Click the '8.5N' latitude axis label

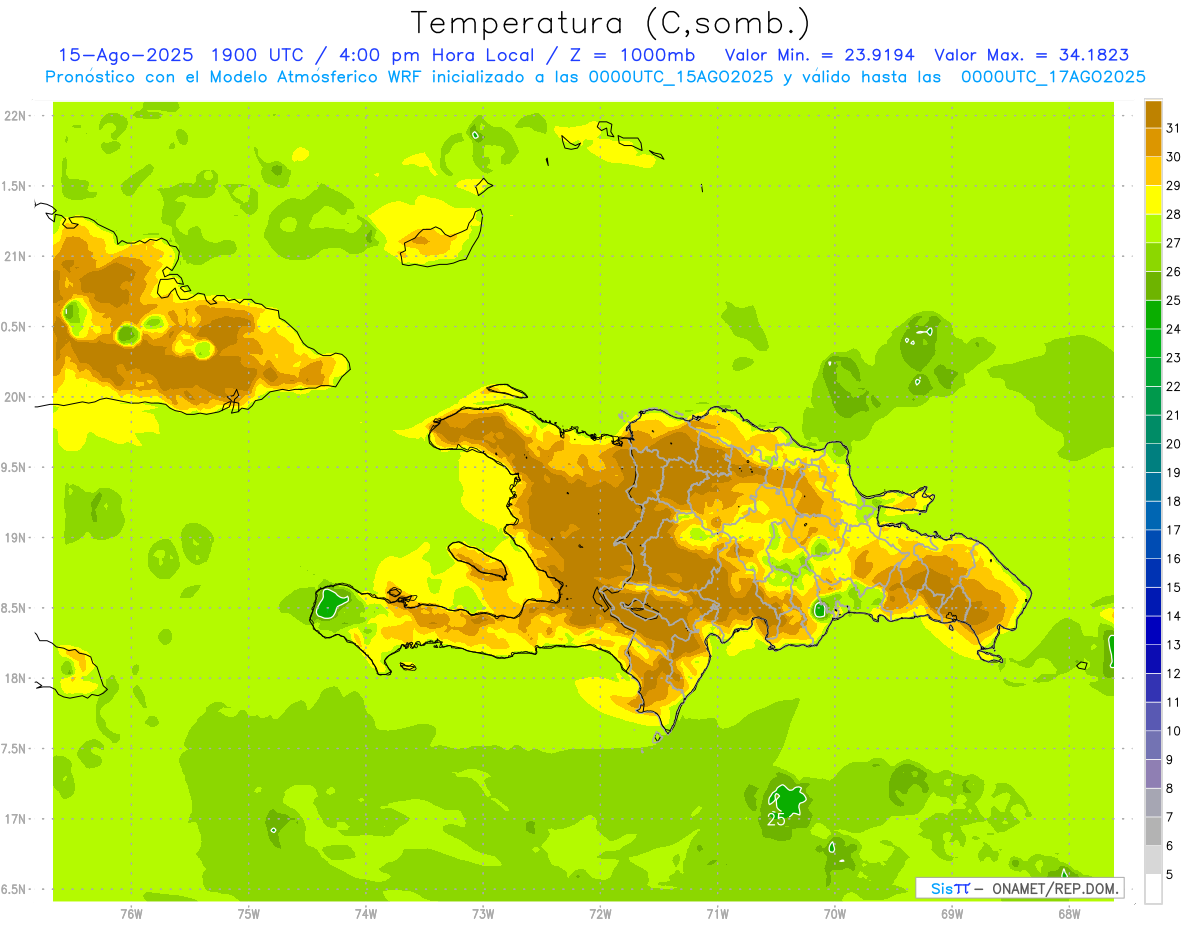(x=16, y=608)
